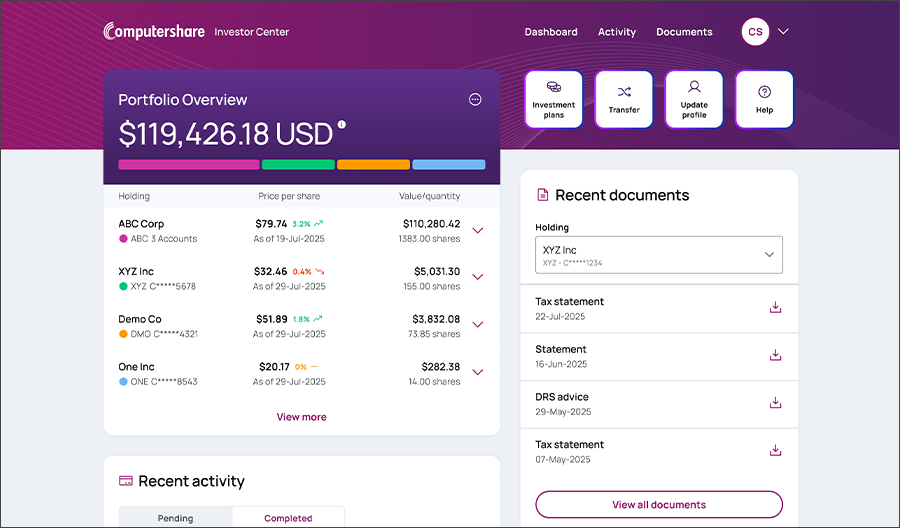The width and height of the screenshot is (900, 528).
Task: Click the $32.46 share price
Action: click(x=271, y=271)
